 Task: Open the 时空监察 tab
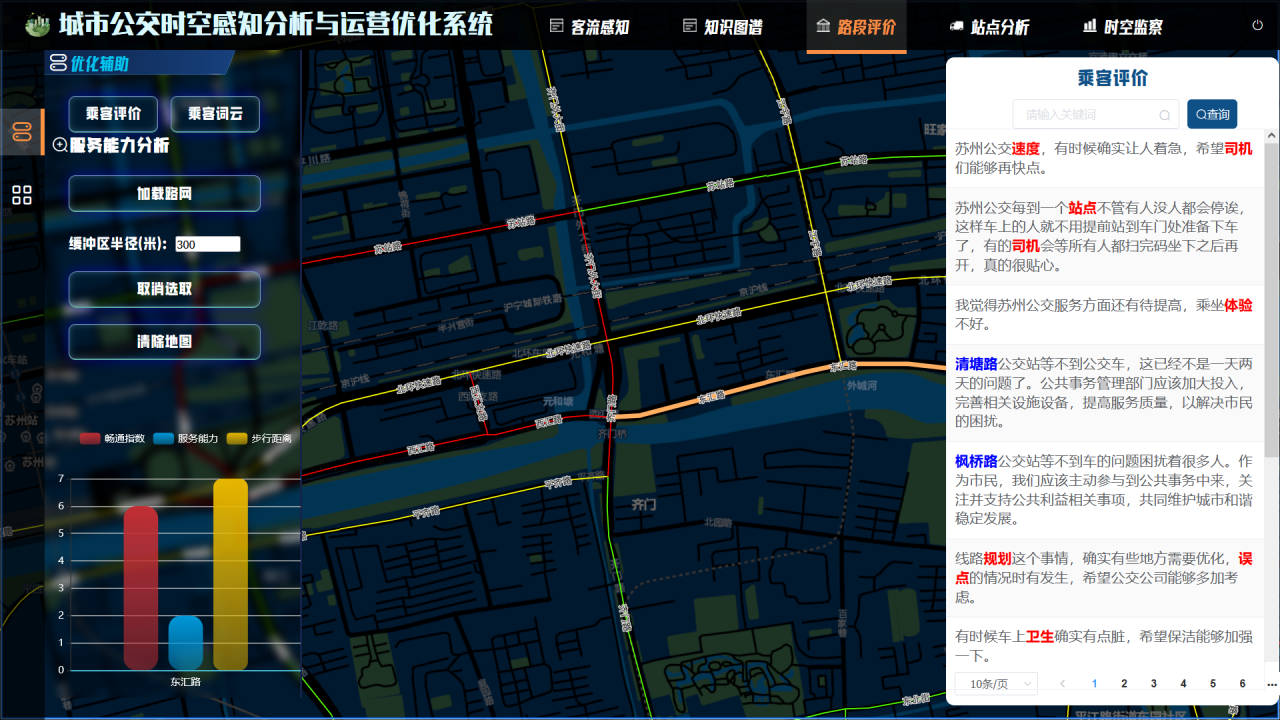click(x=1123, y=27)
